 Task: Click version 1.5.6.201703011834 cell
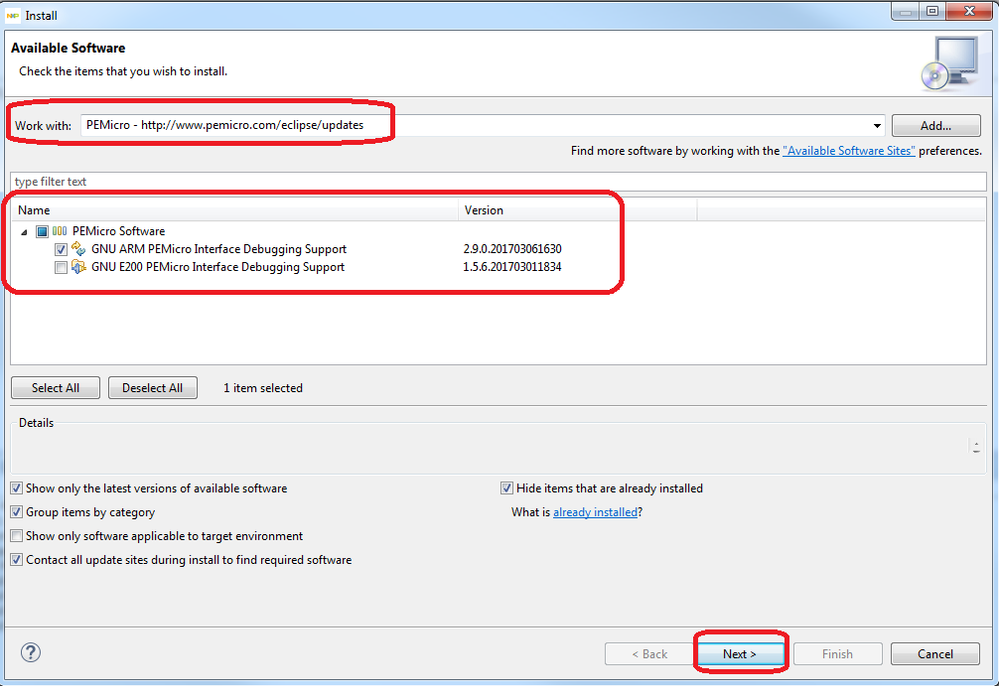[512, 267]
